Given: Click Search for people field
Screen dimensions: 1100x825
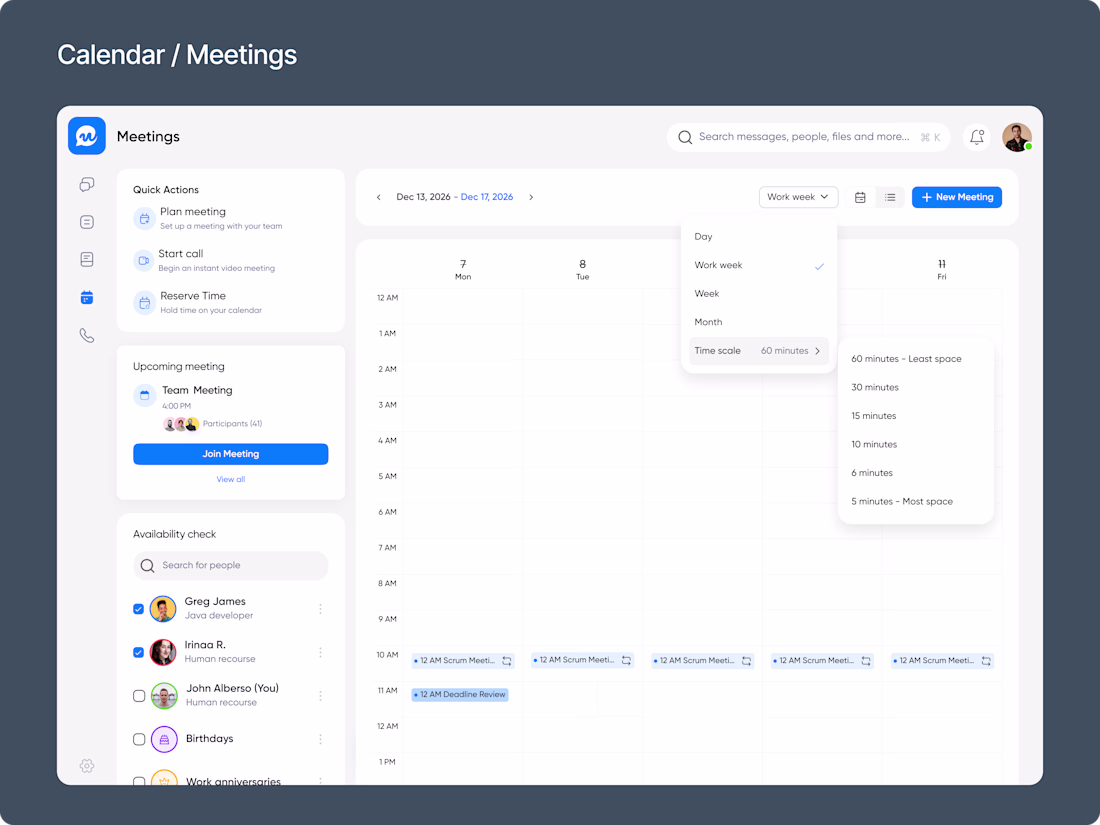Looking at the screenshot, I should 231,565.
